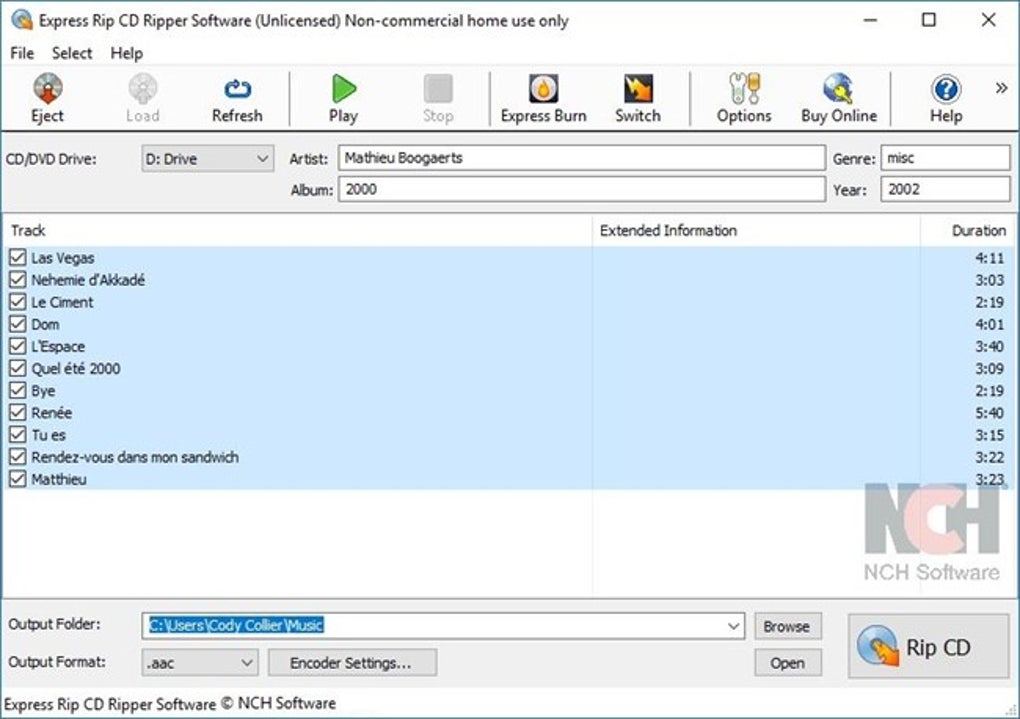Click the Buy Online toolbar icon
Viewport: 1020px width, 719px height.
(x=839, y=88)
